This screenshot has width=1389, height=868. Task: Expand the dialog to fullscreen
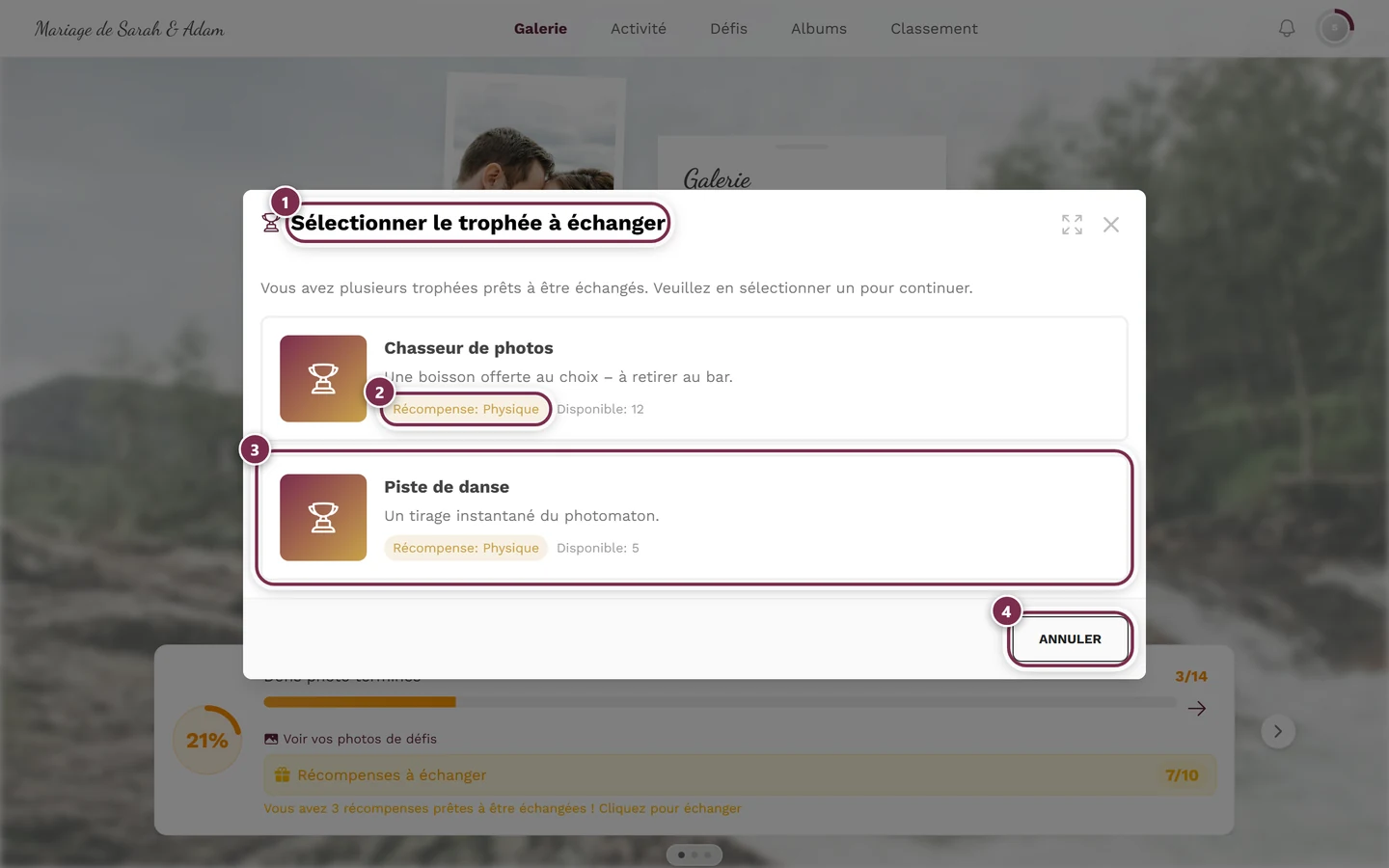(x=1072, y=225)
